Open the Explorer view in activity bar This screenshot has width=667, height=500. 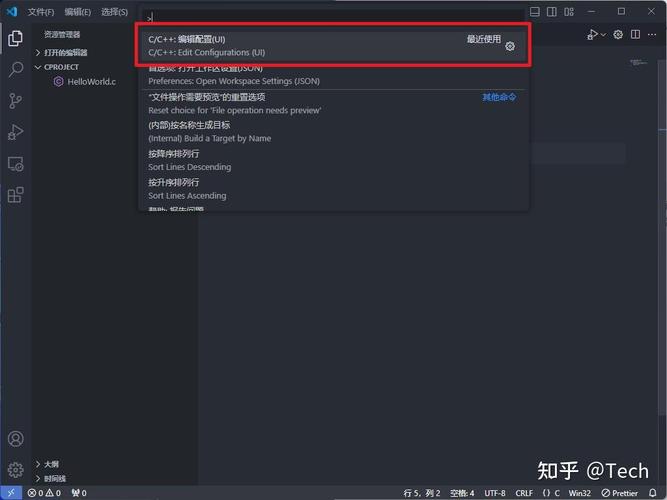coord(15,38)
